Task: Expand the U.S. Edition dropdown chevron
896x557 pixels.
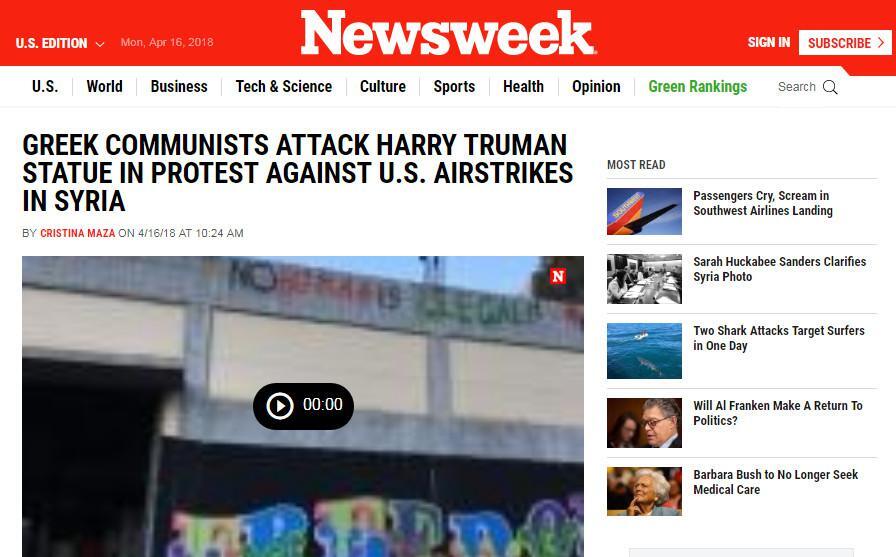Action: click(x=100, y=44)
